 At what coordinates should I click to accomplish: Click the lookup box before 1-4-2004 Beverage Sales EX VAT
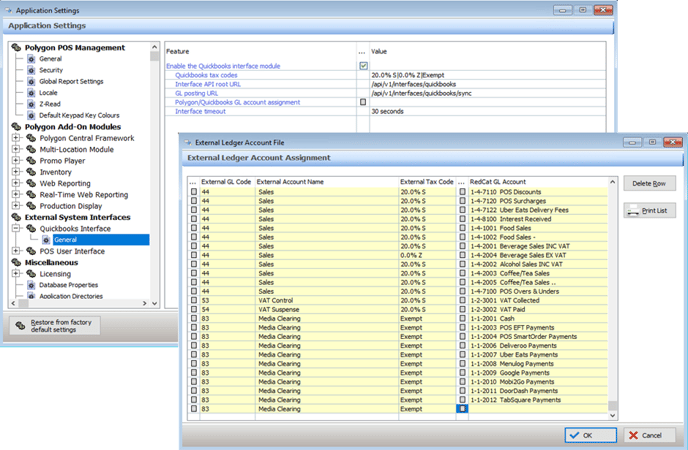[462, 255]
